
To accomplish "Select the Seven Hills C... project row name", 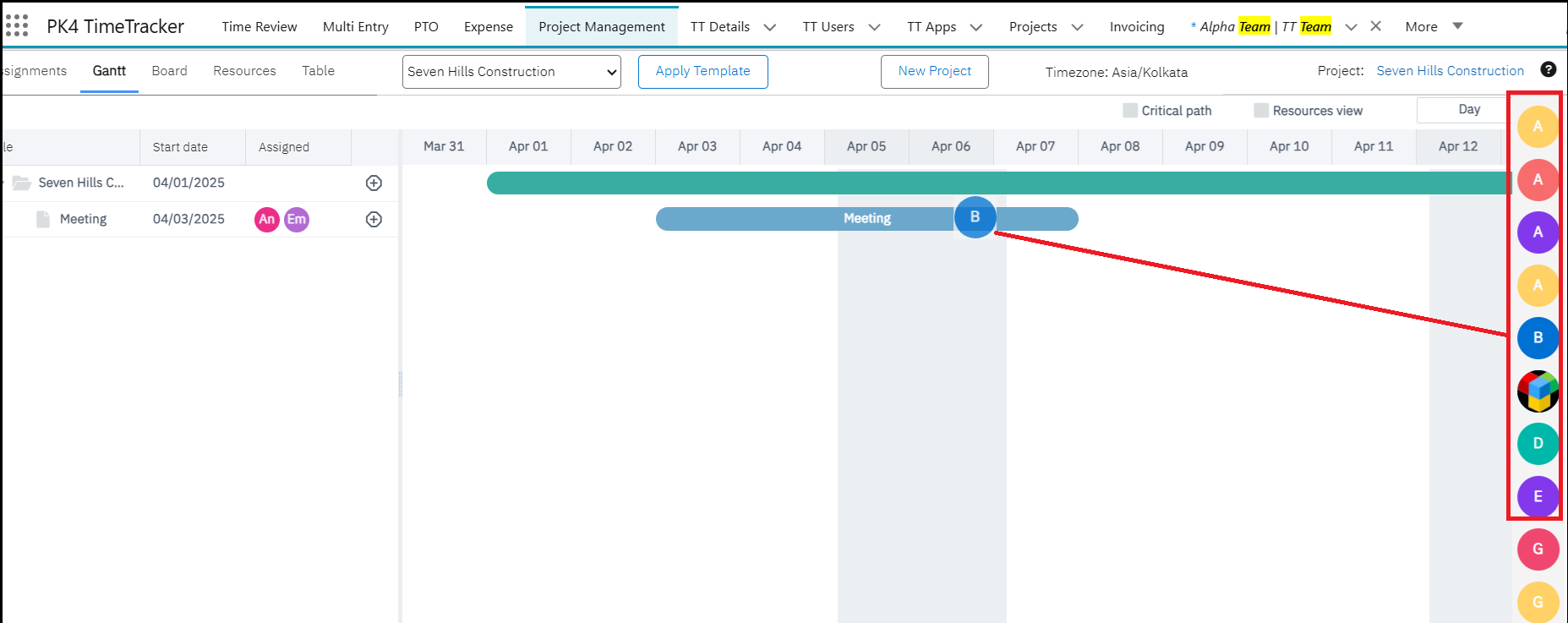I will [x=81, y=183].
